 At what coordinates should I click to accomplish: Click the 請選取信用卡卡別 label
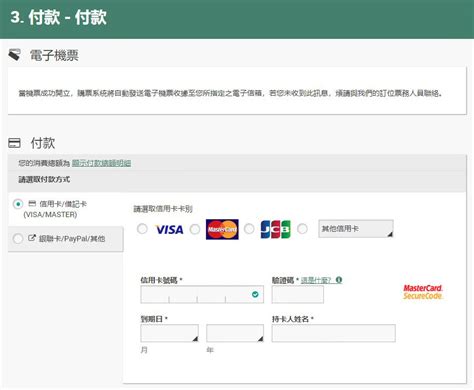coord(163,209)
